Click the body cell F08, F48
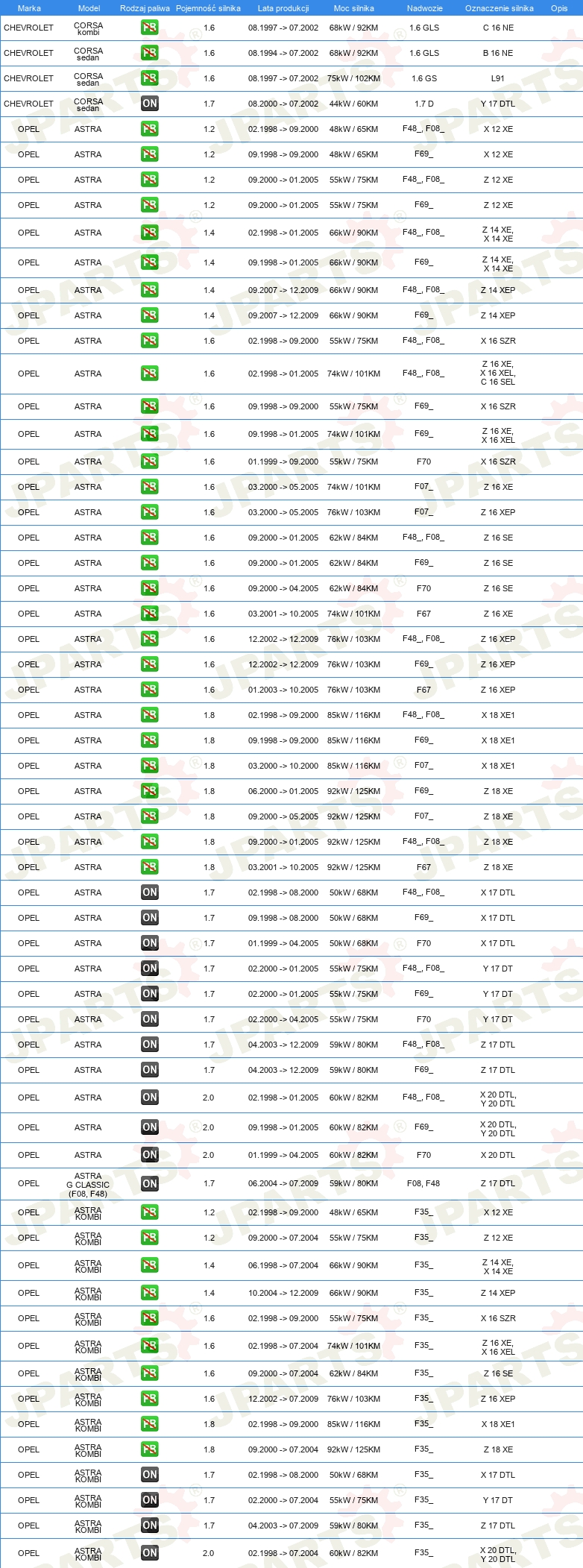583x1568 pixels. (x=423, y=1183)
